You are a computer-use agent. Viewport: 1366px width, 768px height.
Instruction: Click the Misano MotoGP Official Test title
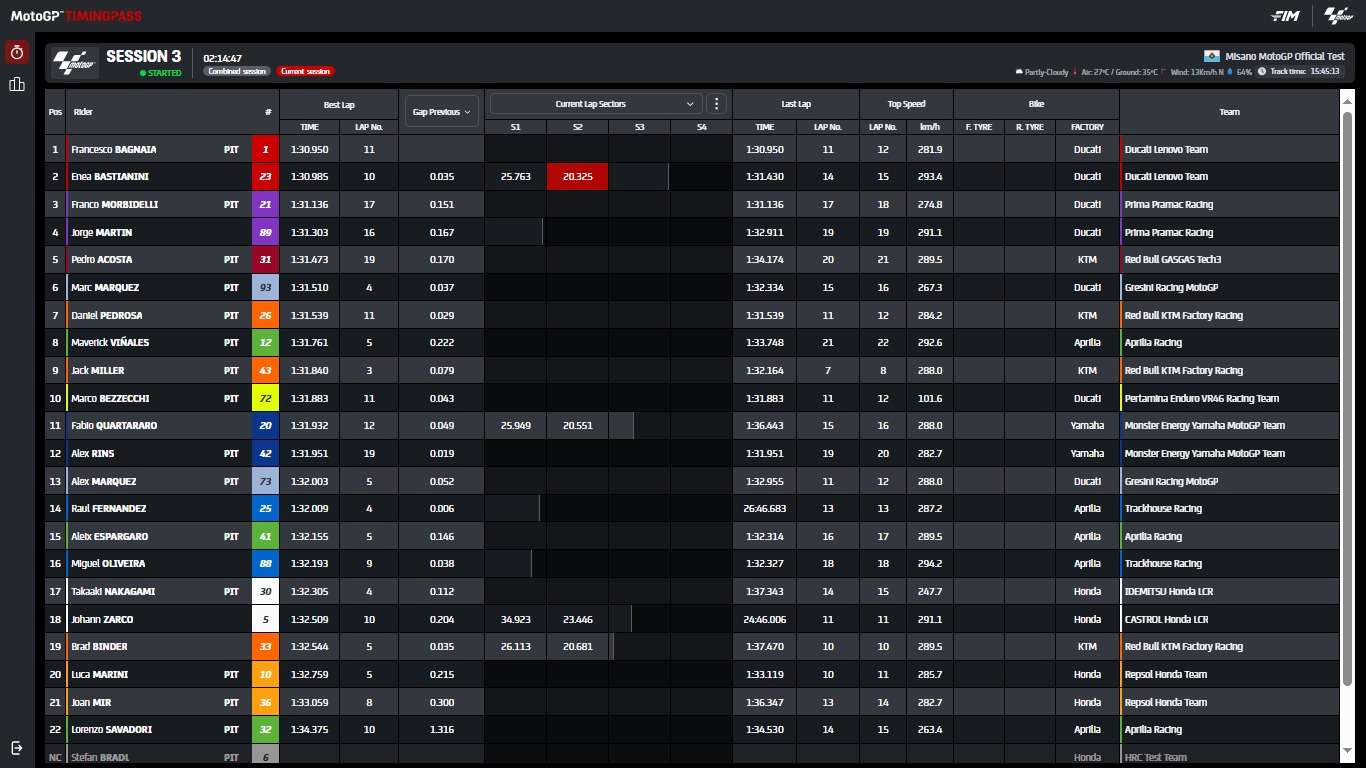click(x=1284, y=56)
